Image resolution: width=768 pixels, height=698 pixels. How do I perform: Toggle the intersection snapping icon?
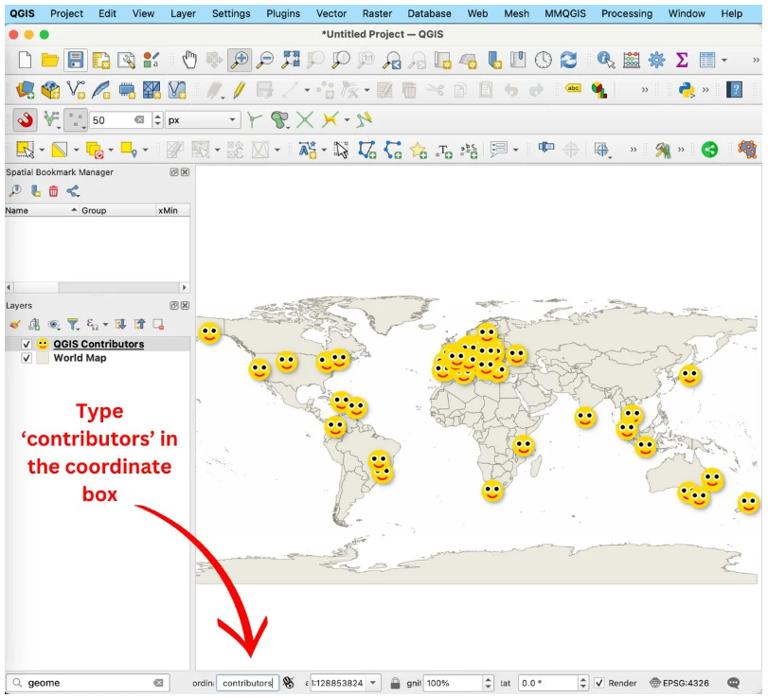point(305,120)
